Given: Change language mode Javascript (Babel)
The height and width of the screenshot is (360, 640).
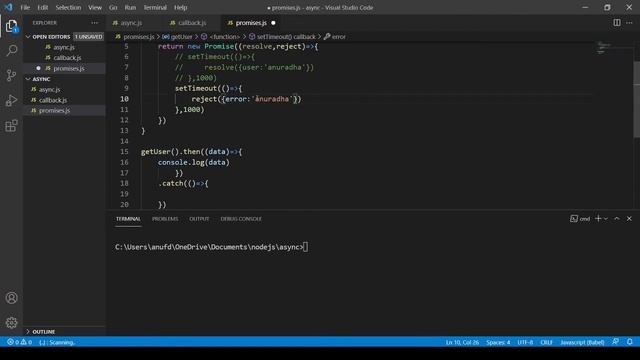Looking at the screenshot, I should pos(582,342).
